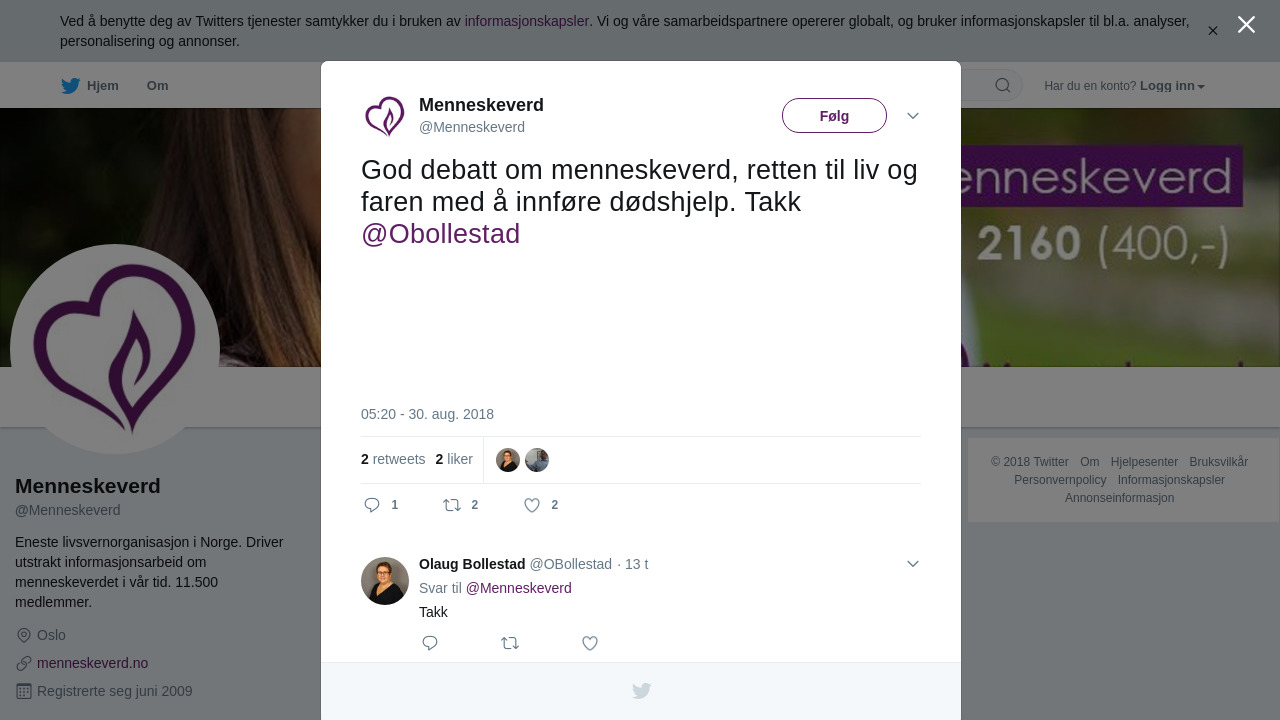Click the search magnifier icon
The height and width of the screenshot is (720, 1280).
point(1003,85)
